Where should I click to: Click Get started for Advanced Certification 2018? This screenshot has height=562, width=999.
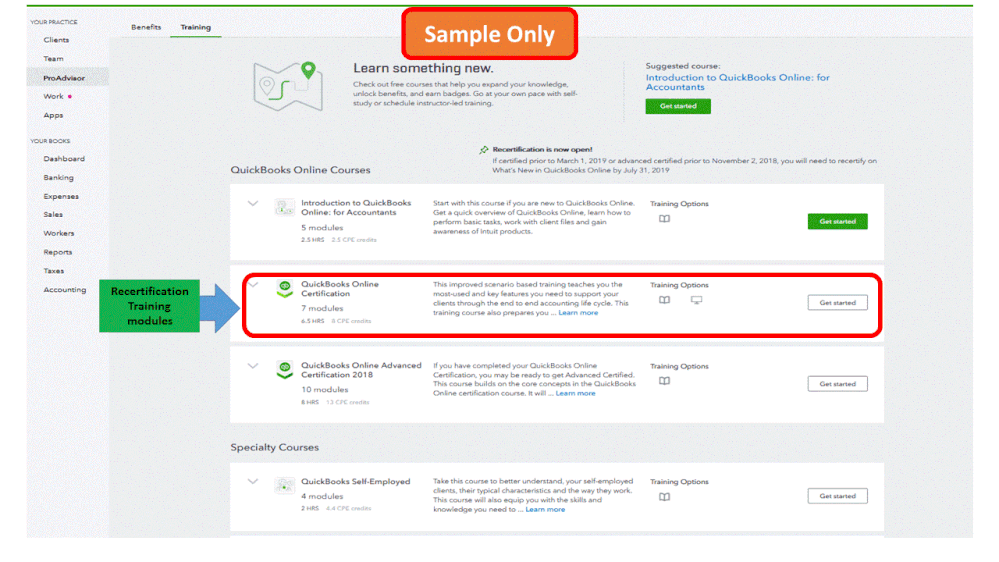(x=837, y=384)
